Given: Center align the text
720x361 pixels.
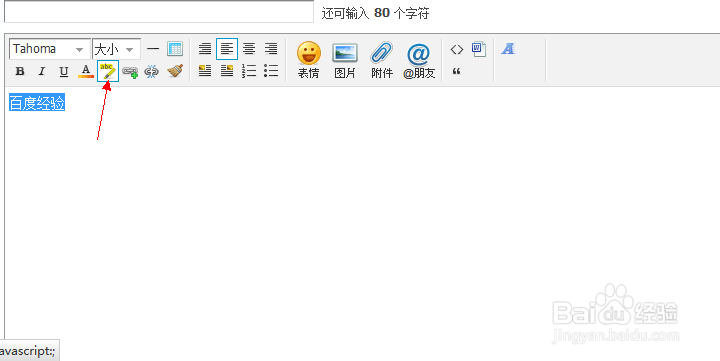Looking at the screenshot, I should point(249,49).
